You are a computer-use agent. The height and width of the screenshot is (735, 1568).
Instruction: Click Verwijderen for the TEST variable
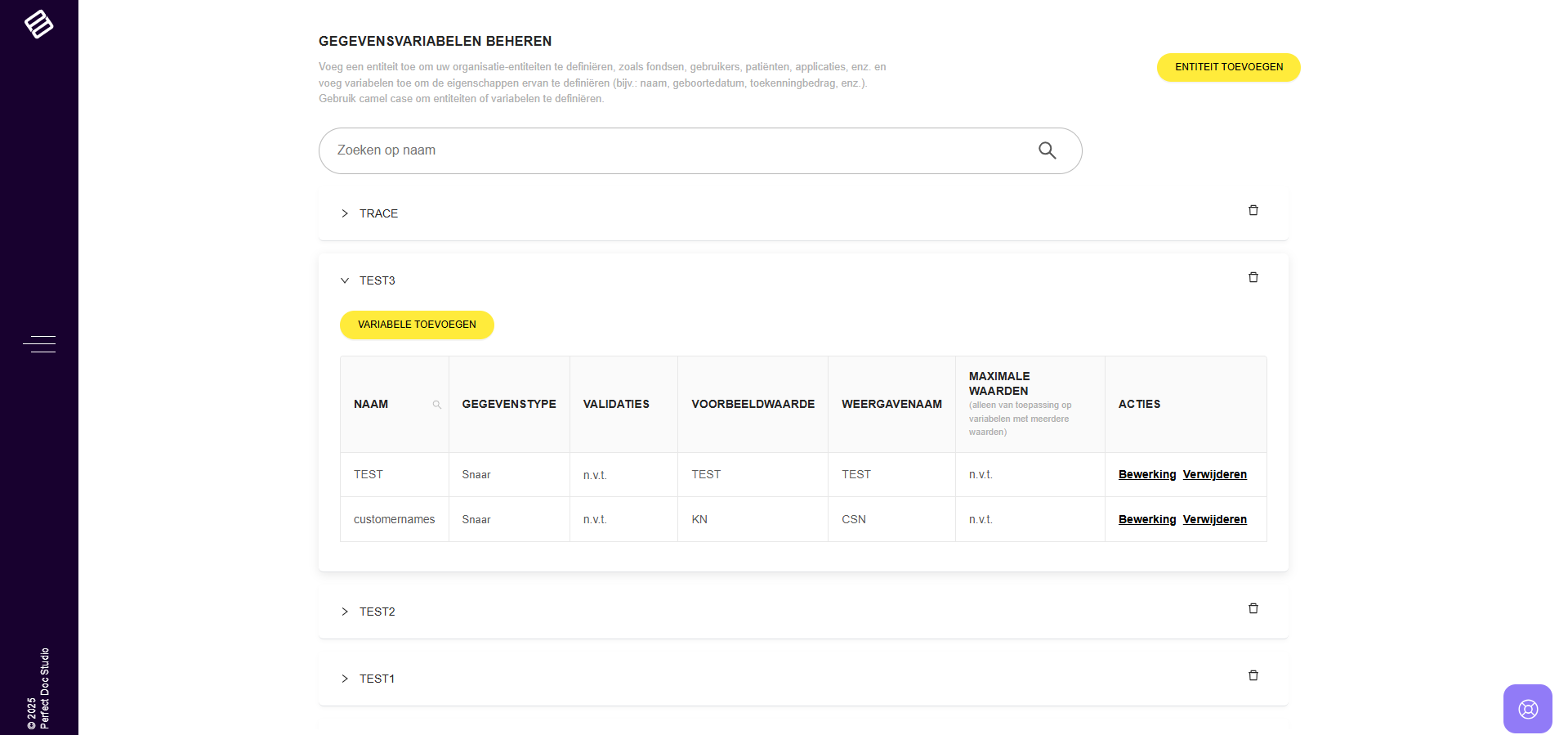click(1214, 475)
